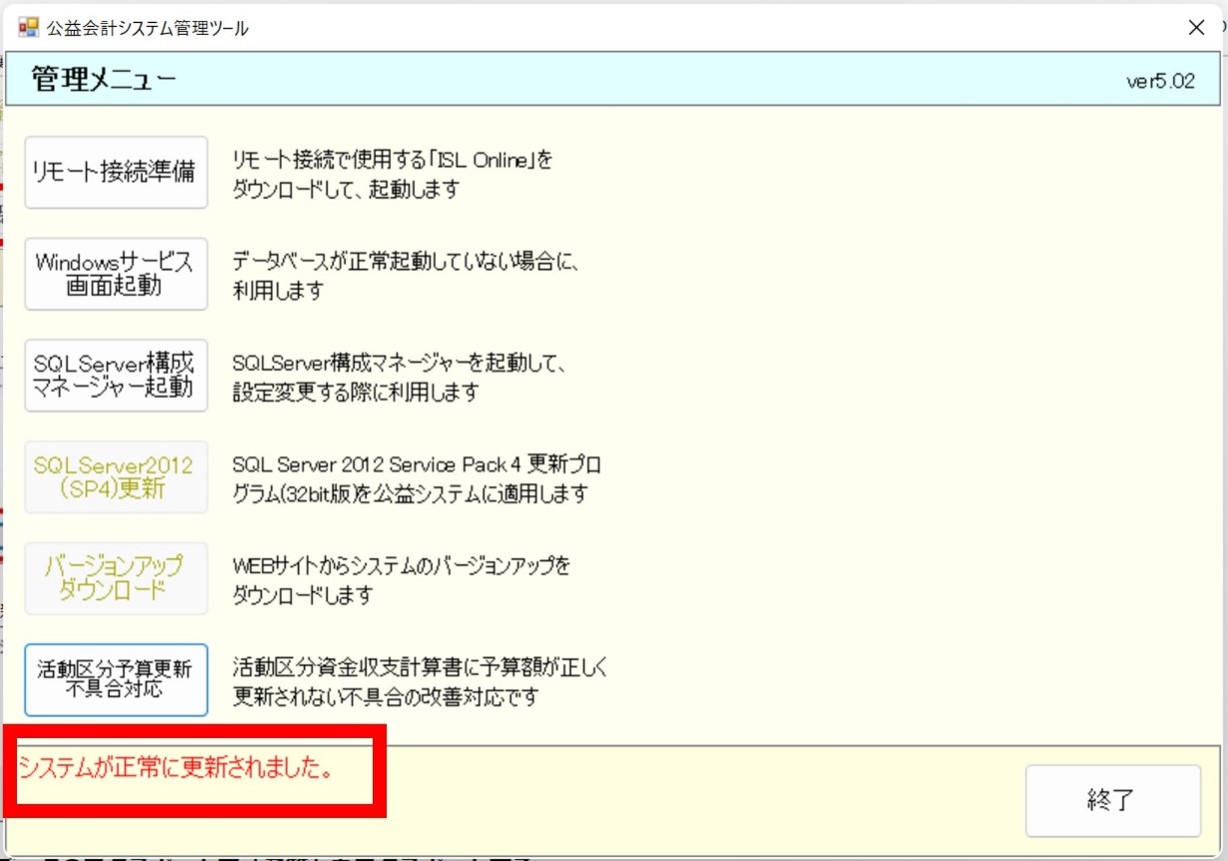Click the SQLServer構成マネージャー description text
Image resolution: width=1228 pixels, height=861 pixels.
[400, 377]
